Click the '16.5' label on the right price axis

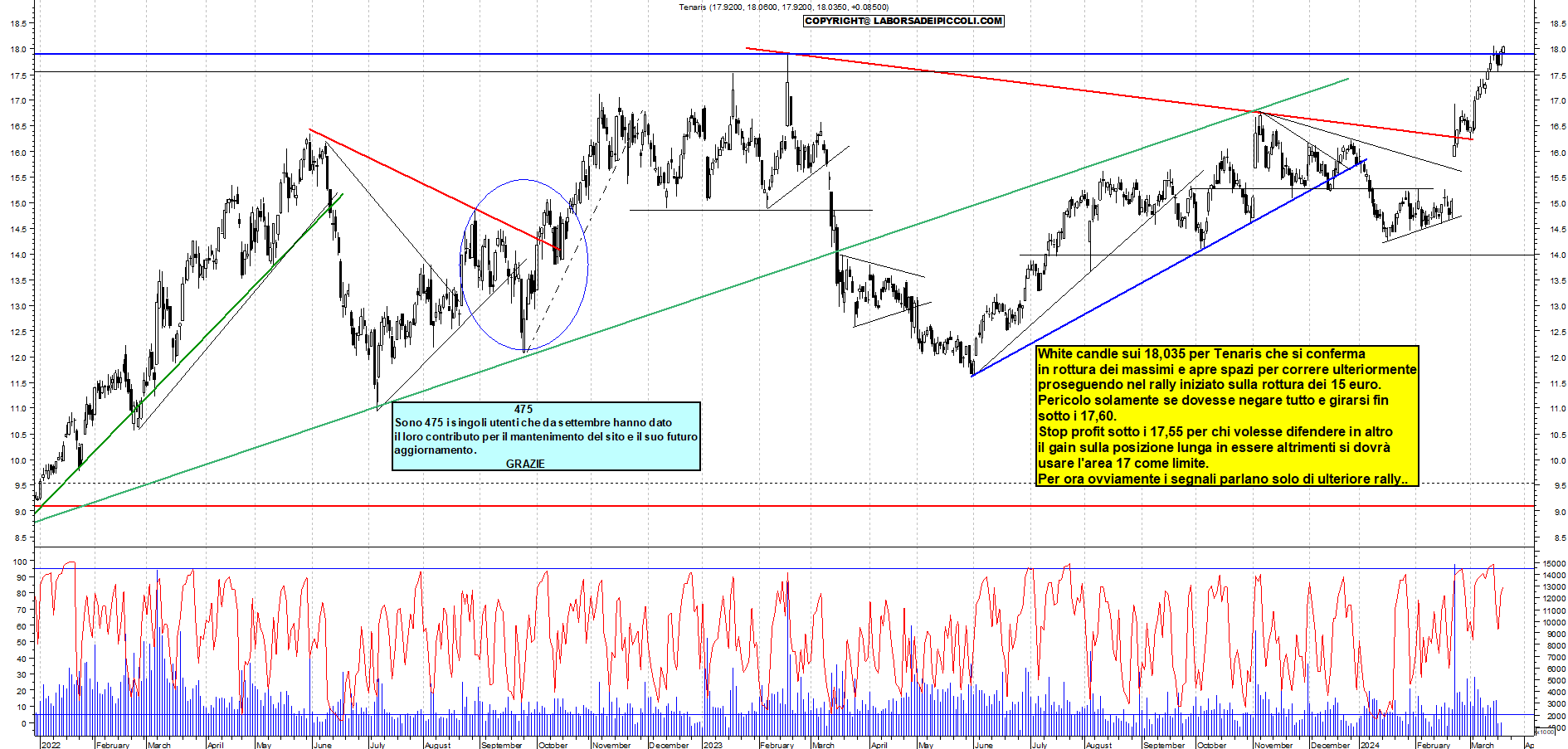(1557, 126)
